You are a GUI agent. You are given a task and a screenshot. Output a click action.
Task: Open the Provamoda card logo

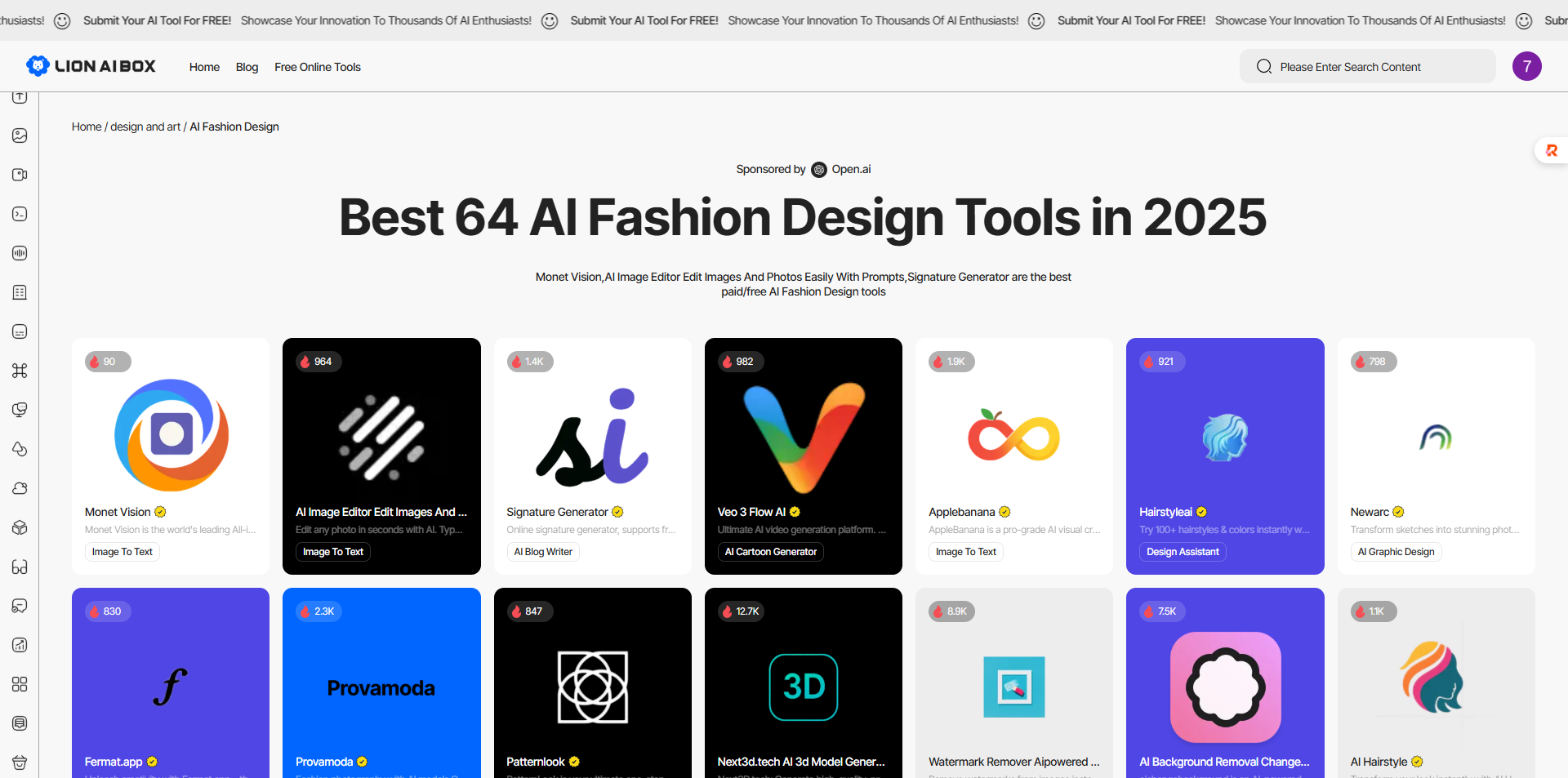pos(381,688)
